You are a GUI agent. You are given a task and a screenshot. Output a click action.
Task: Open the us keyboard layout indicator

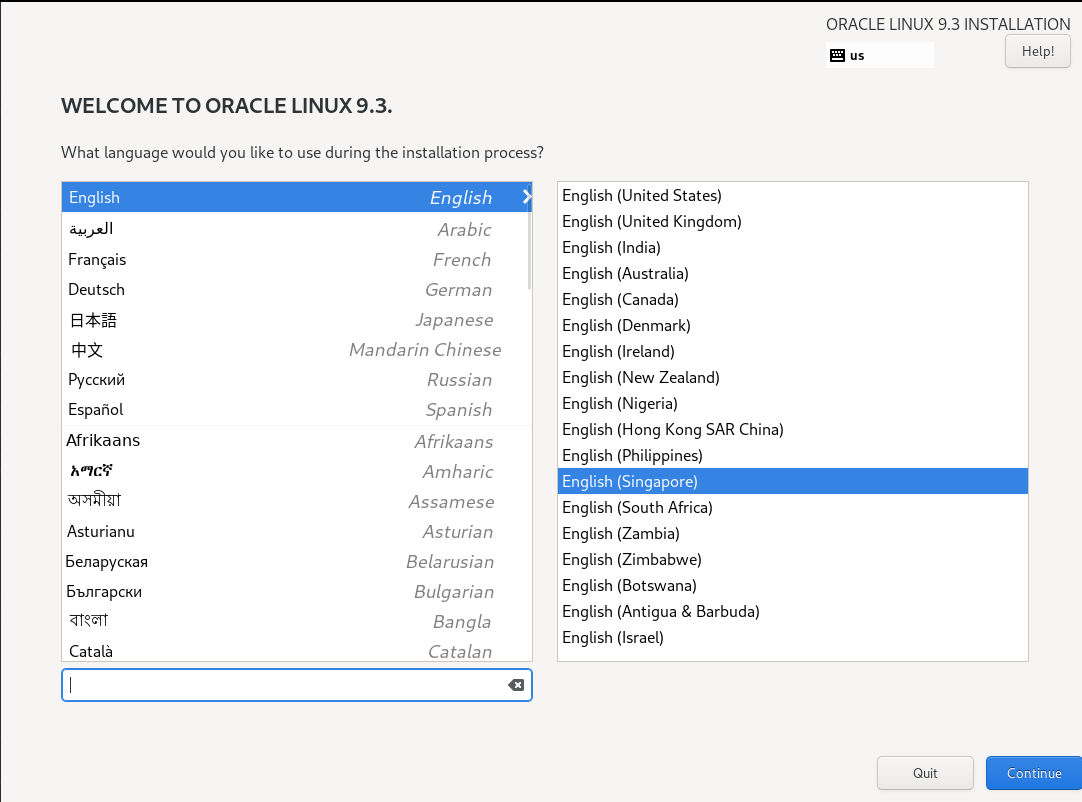click(x=879, y=55)
